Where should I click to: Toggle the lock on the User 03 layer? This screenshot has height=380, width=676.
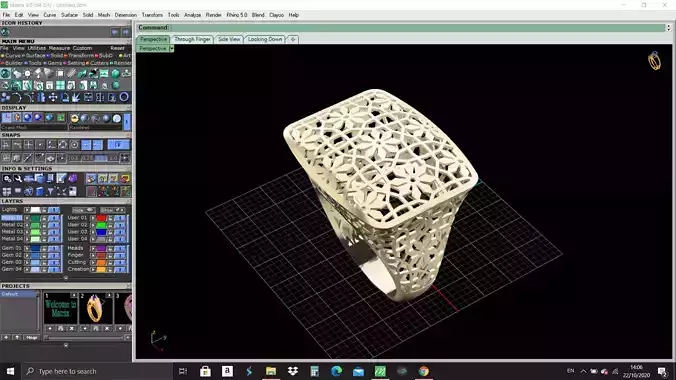(x=110, y=232)
